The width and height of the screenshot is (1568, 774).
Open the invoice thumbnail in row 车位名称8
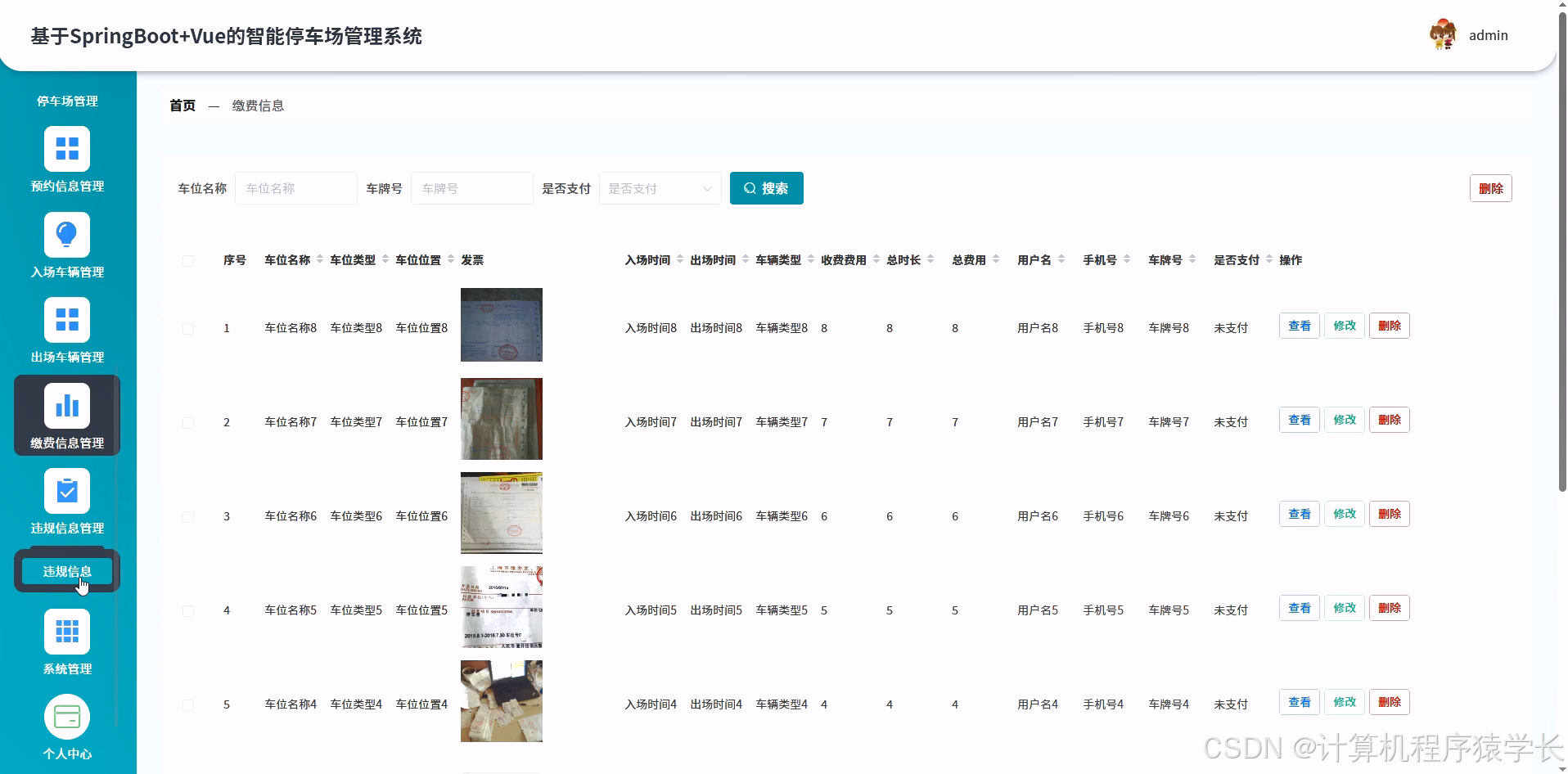point(502,325)
